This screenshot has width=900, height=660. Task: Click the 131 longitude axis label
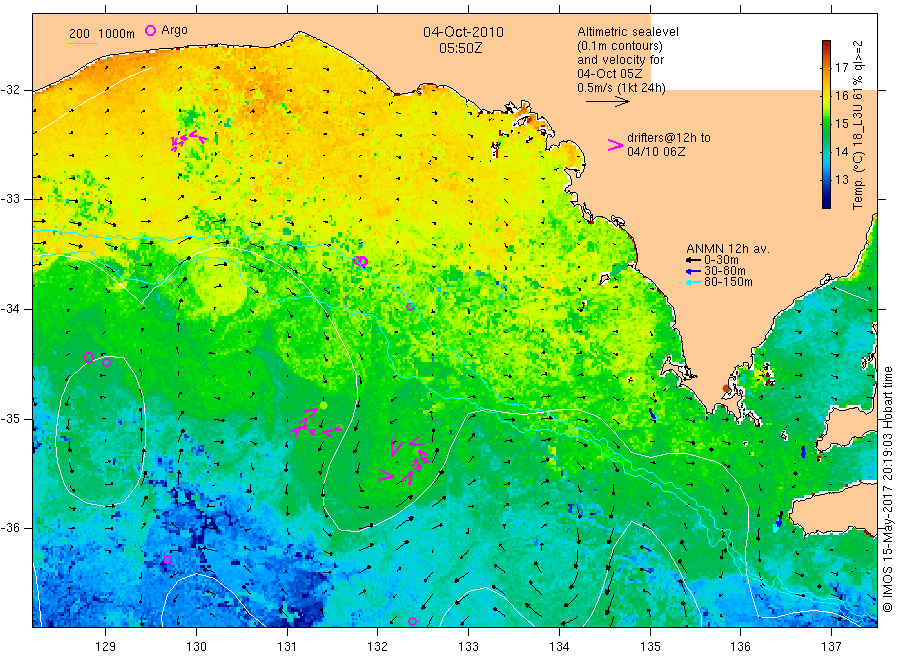[287, 647]
